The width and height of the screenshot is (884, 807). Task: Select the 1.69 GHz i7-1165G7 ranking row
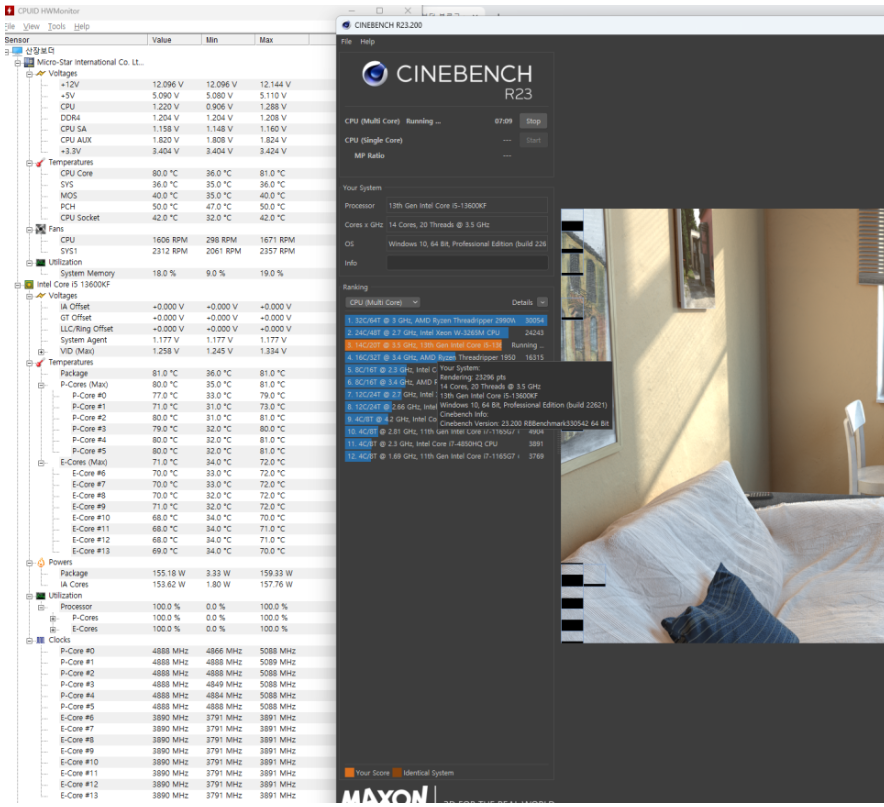pyautogui.click(x=445, y=456)
